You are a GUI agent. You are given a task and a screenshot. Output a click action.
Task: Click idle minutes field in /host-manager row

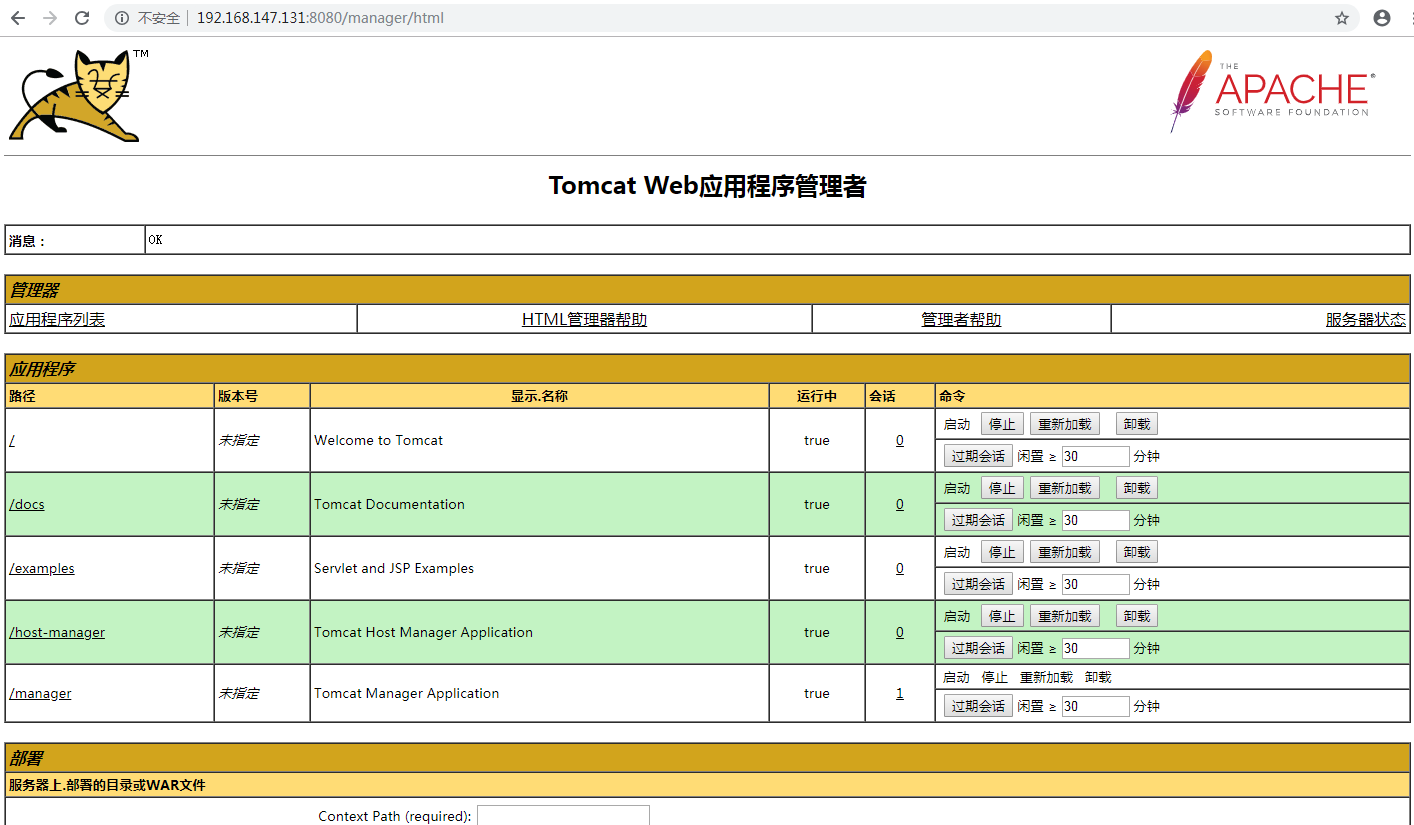click(1095, 648)
